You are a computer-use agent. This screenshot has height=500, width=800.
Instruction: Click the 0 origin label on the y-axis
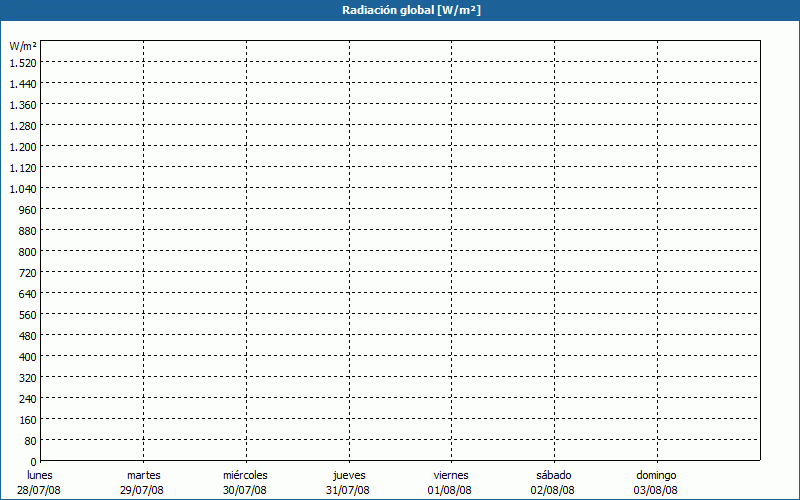tap(33, 461)
